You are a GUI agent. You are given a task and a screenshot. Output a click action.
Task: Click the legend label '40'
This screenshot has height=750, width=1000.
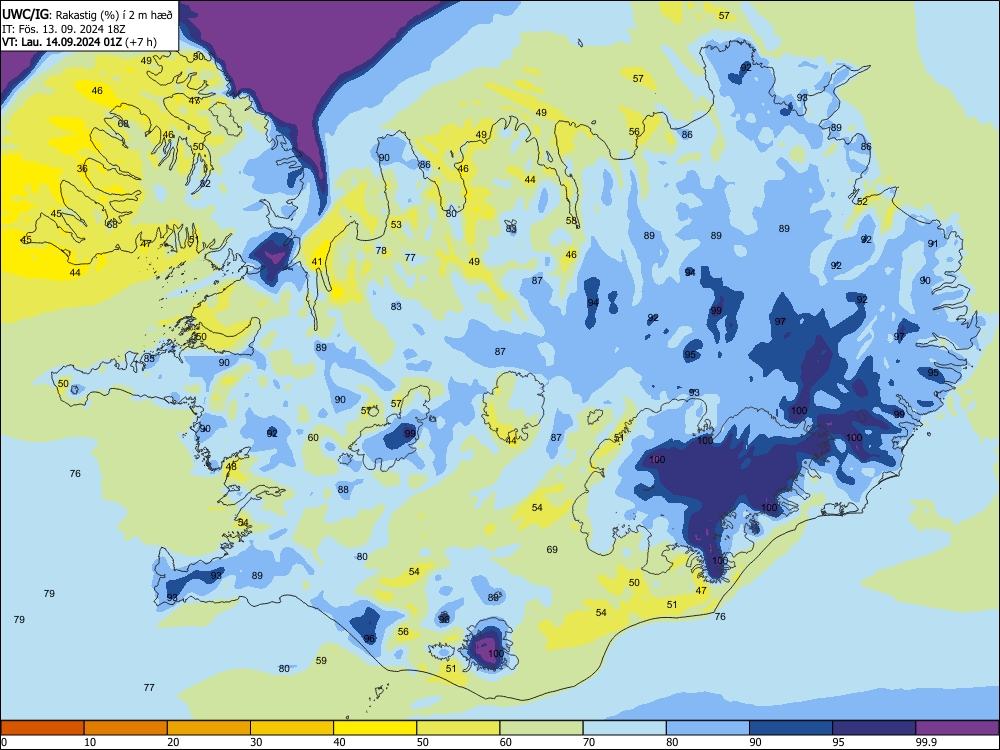[x=339, y=742]
